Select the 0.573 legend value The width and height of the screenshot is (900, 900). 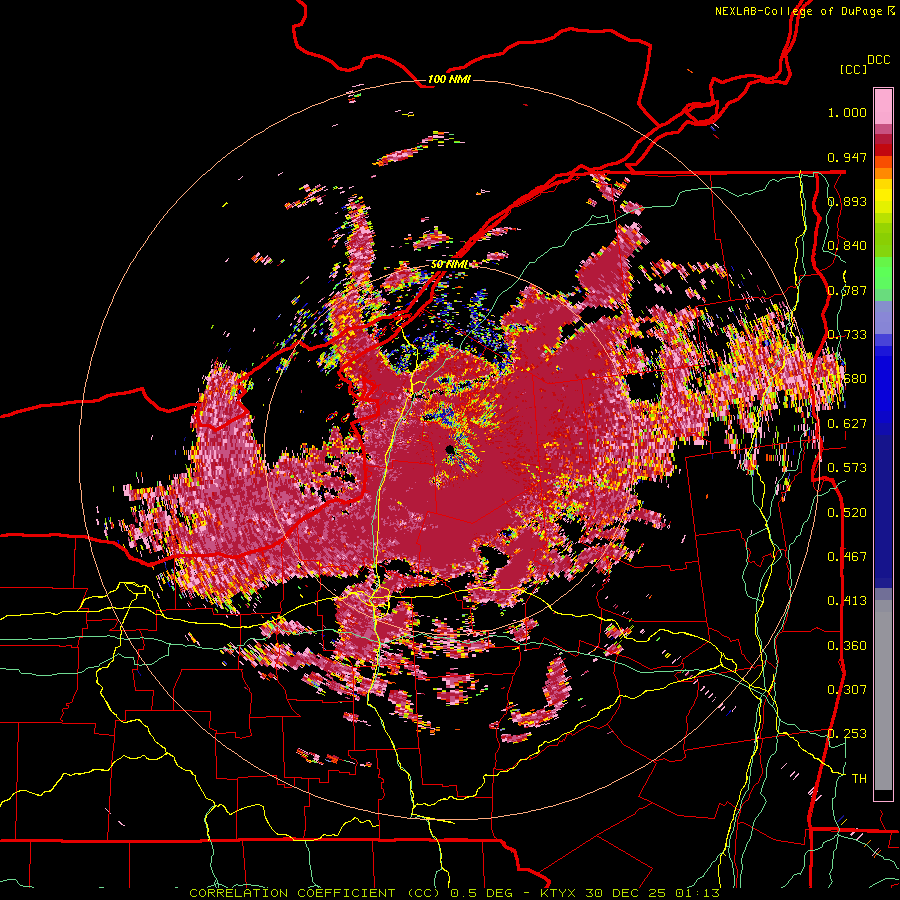click(x=847, y=468)
